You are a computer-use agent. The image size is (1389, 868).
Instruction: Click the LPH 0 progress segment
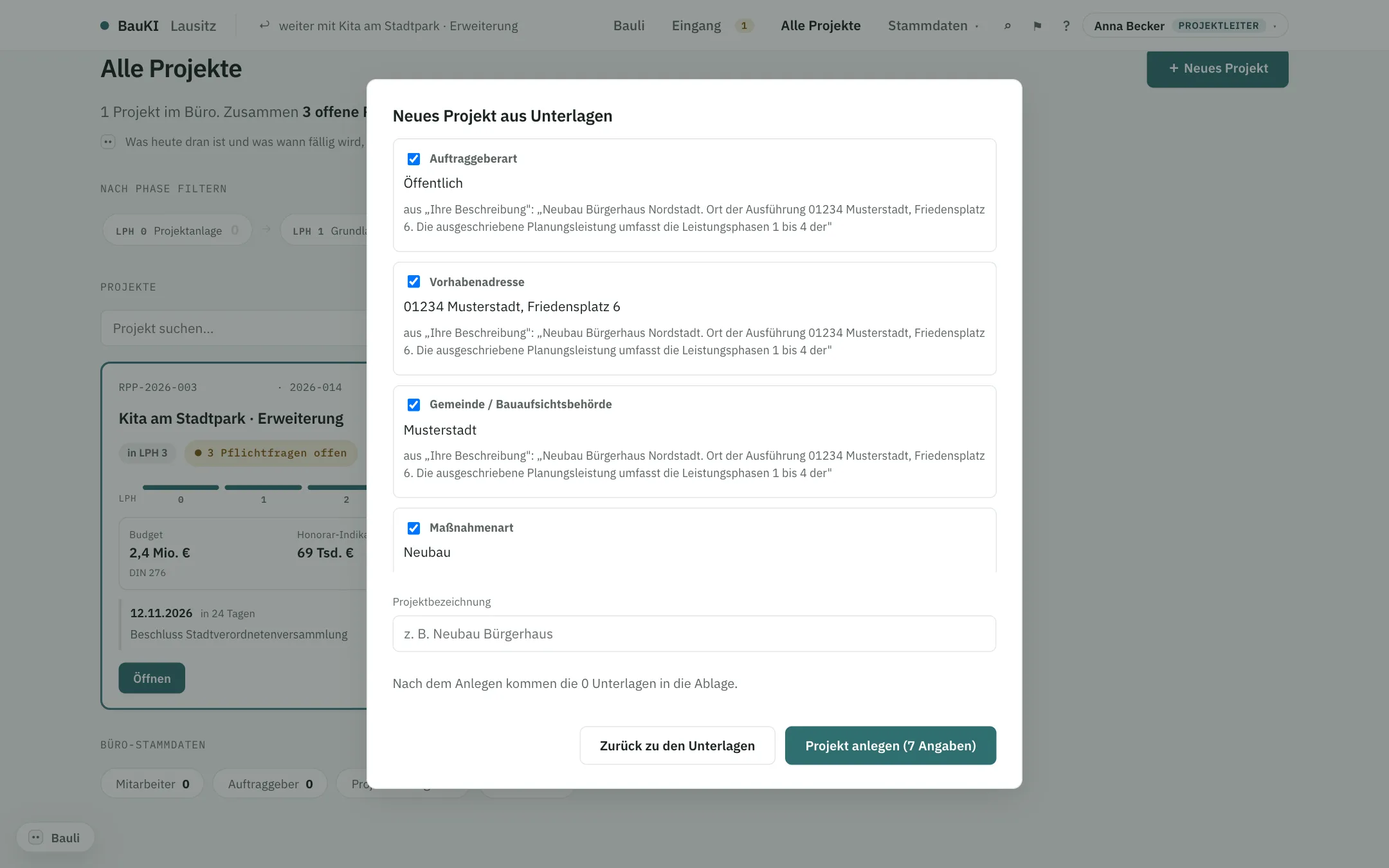181,487
